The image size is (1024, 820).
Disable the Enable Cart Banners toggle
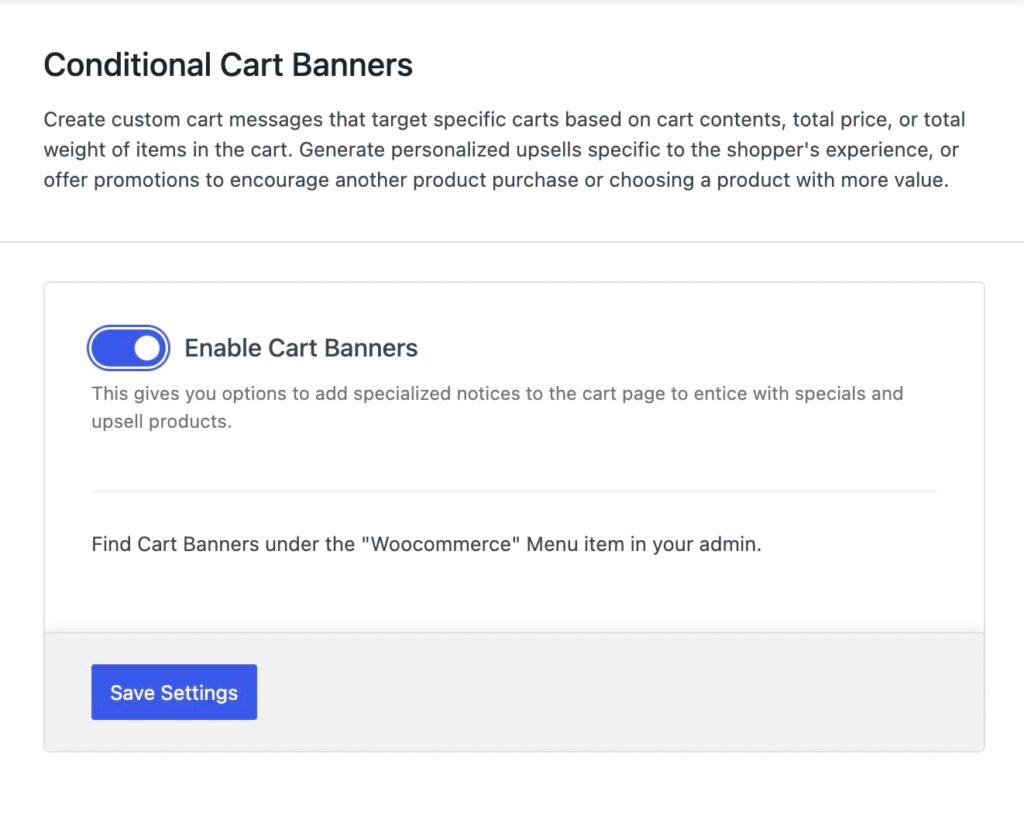[128, 348]
